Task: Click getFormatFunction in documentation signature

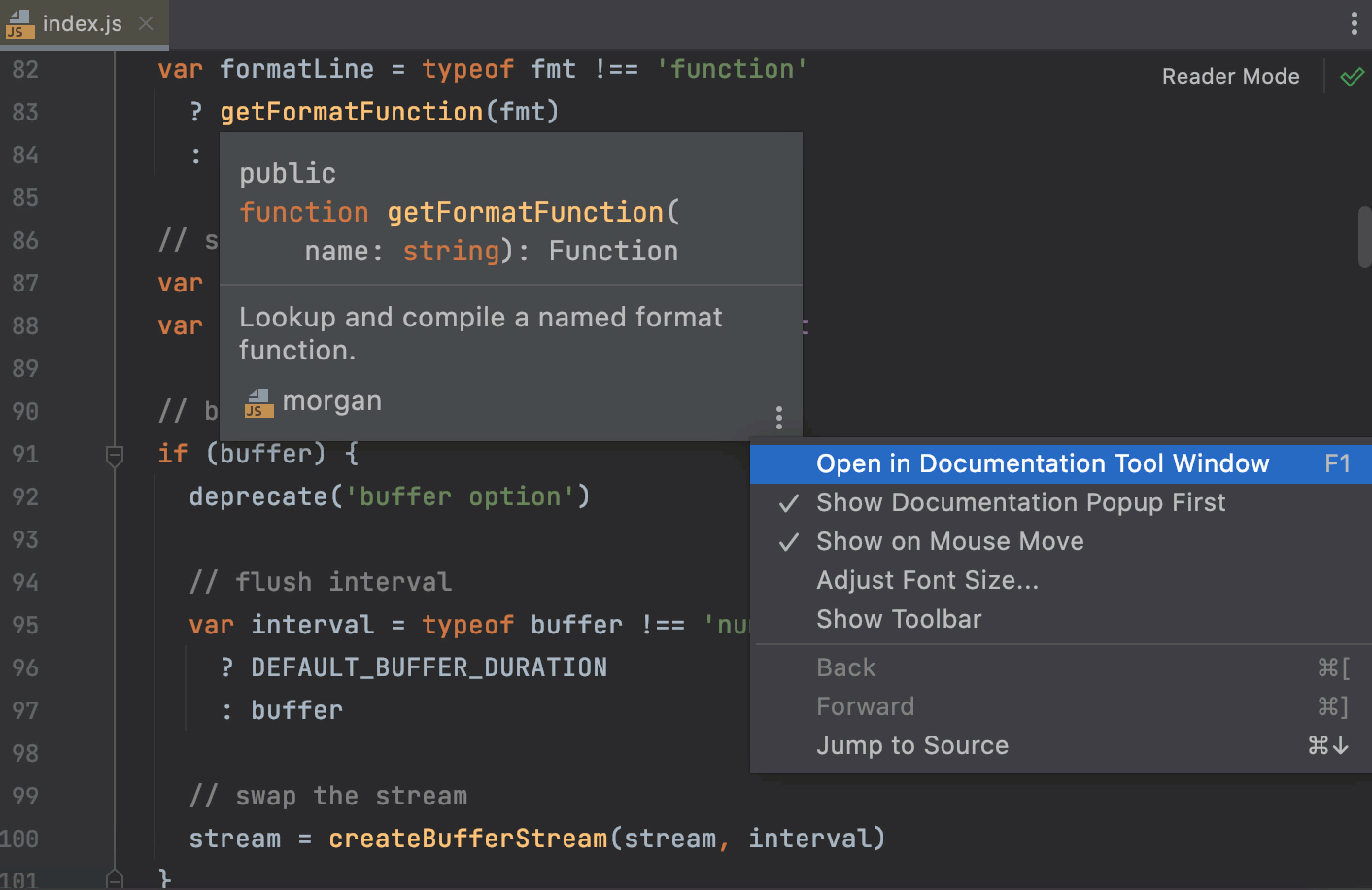Action: [526, 212]
